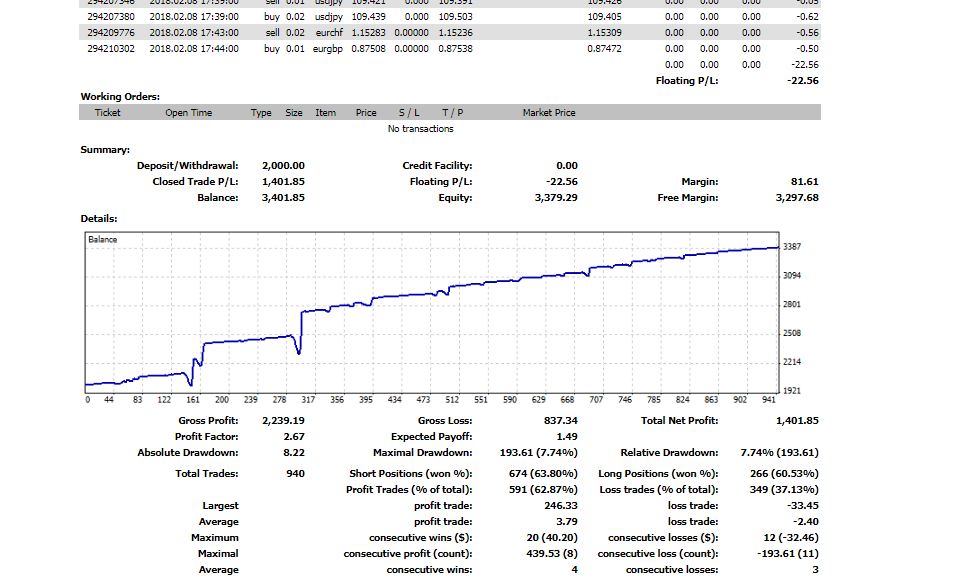Click the Gross Profit value 2,239.19

pos(283,421)
